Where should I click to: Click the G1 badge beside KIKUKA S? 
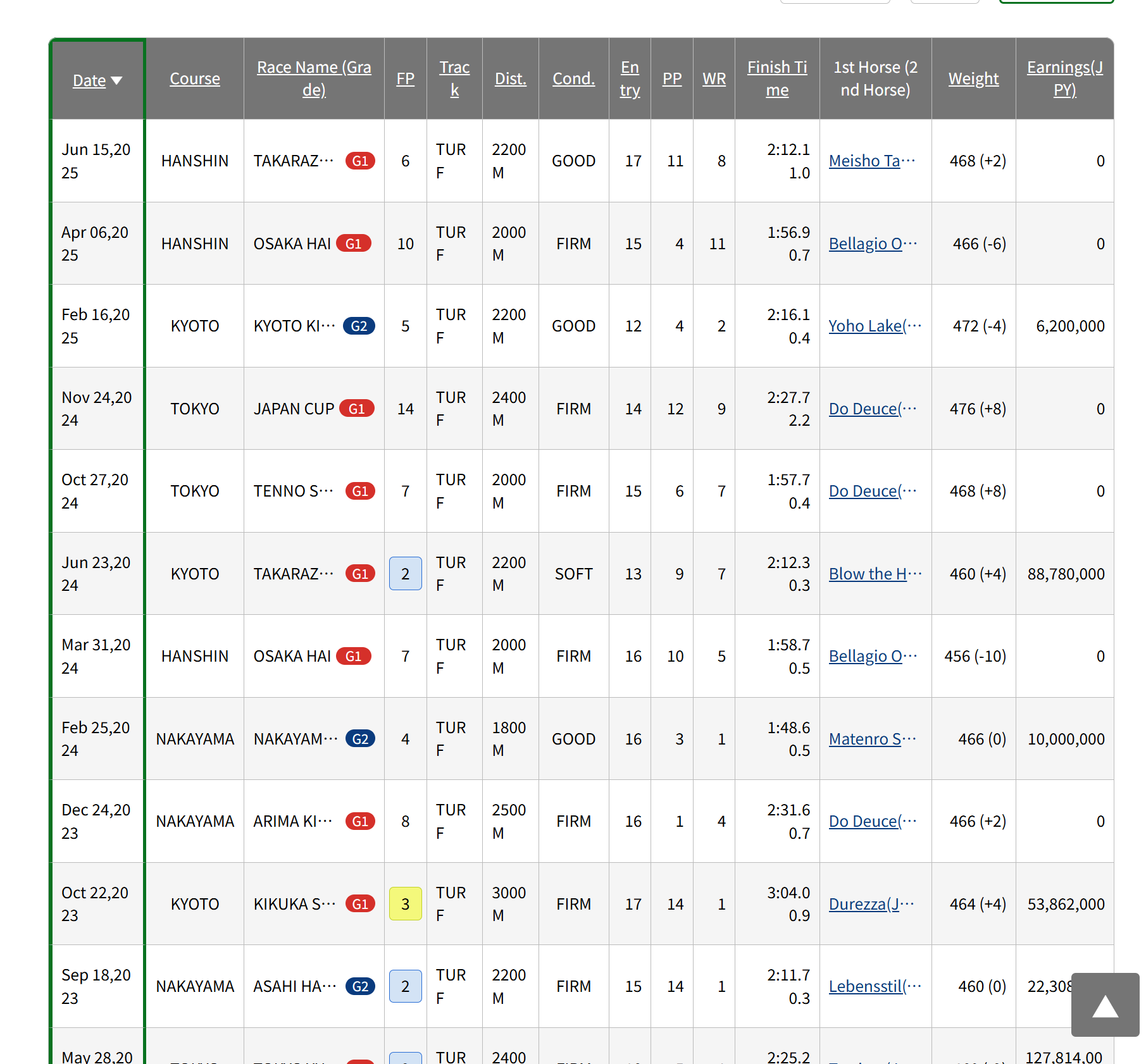[x=360, y=904]
